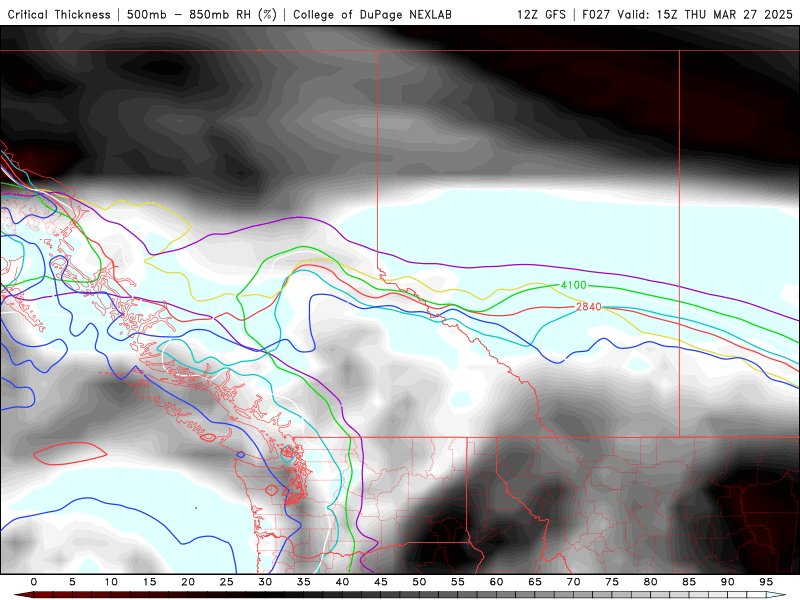Click the colorbar value "90"

point(728,582)
